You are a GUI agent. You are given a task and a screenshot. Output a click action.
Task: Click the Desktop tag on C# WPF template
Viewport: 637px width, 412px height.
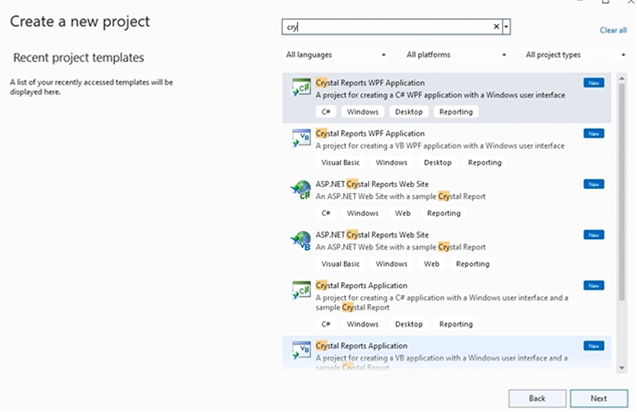pyautogui.click(x=409, y=112)
